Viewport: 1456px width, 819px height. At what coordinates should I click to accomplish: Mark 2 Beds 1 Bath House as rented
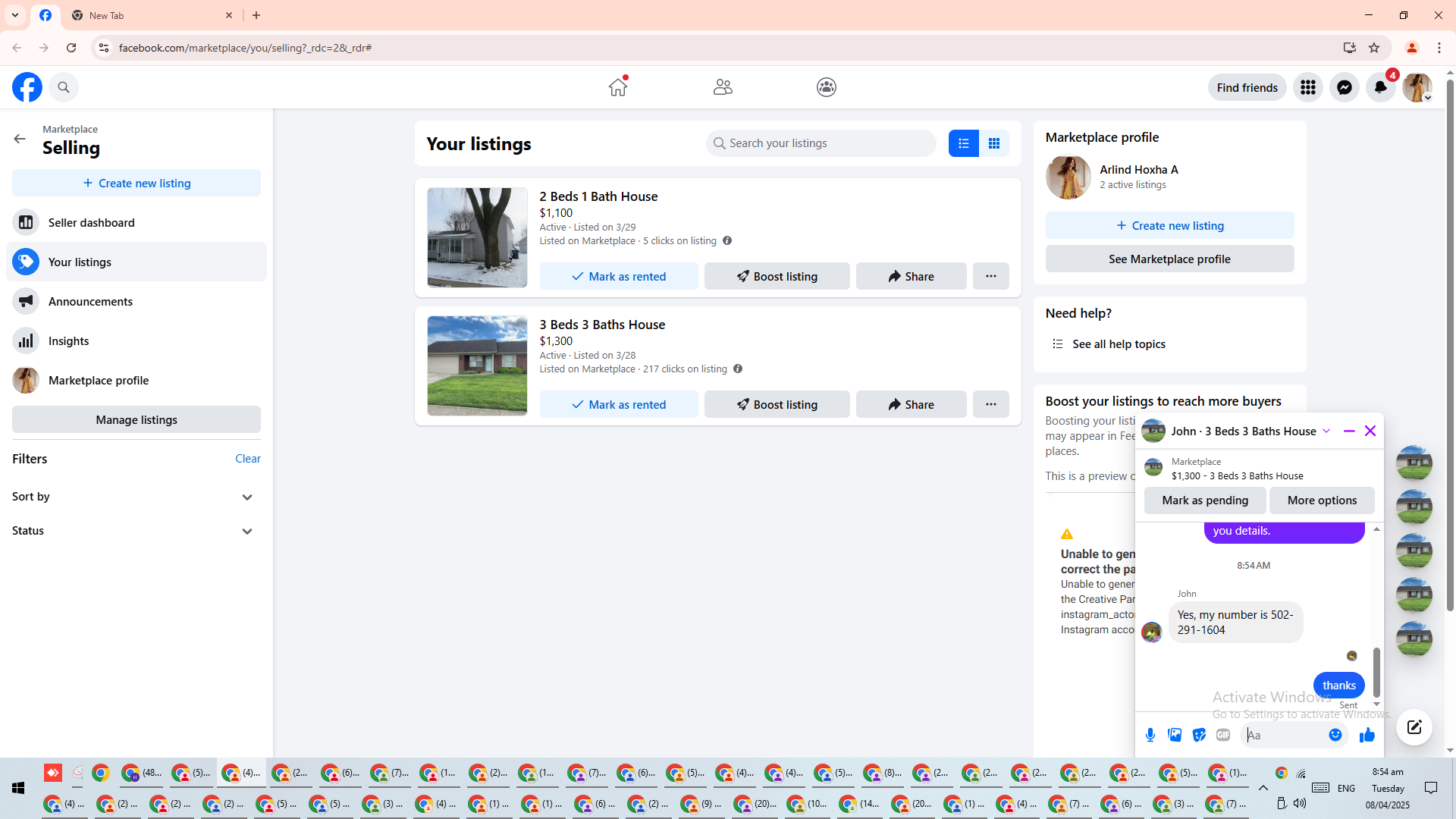[x=619, y=276]
